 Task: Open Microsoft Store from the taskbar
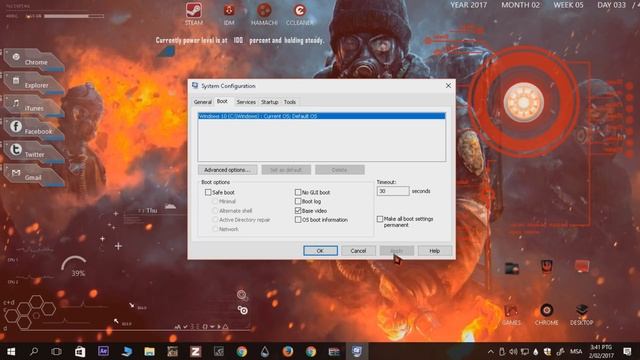click(x=80, y=351)
